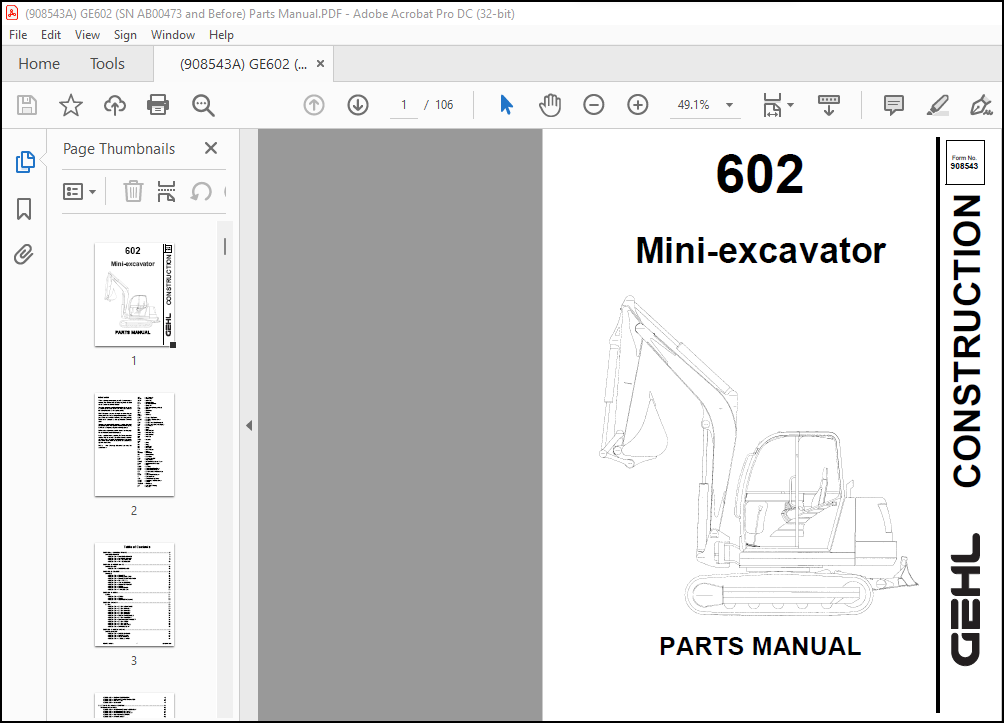The width and height of the screenshot is (1004, 723).
Task: Open thumbnail options dropdown menu
Action: click(79, 191)
